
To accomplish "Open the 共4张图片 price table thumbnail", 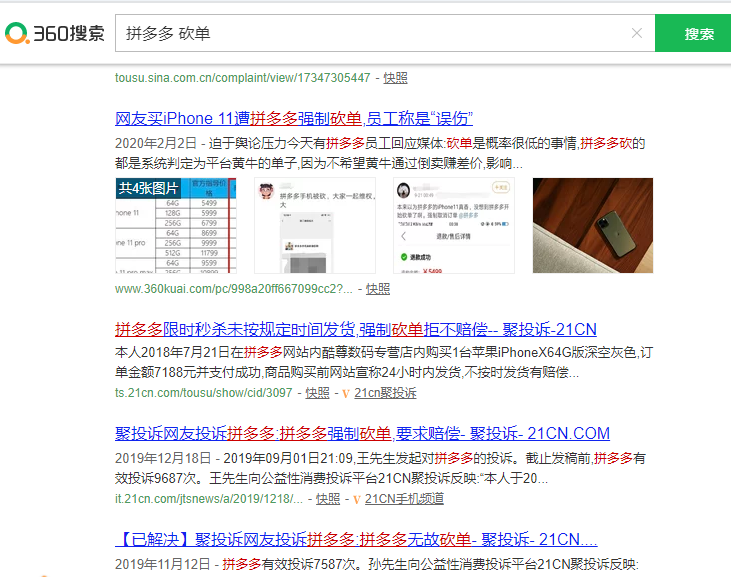I will pyautogui.click(x=176, y=226).
